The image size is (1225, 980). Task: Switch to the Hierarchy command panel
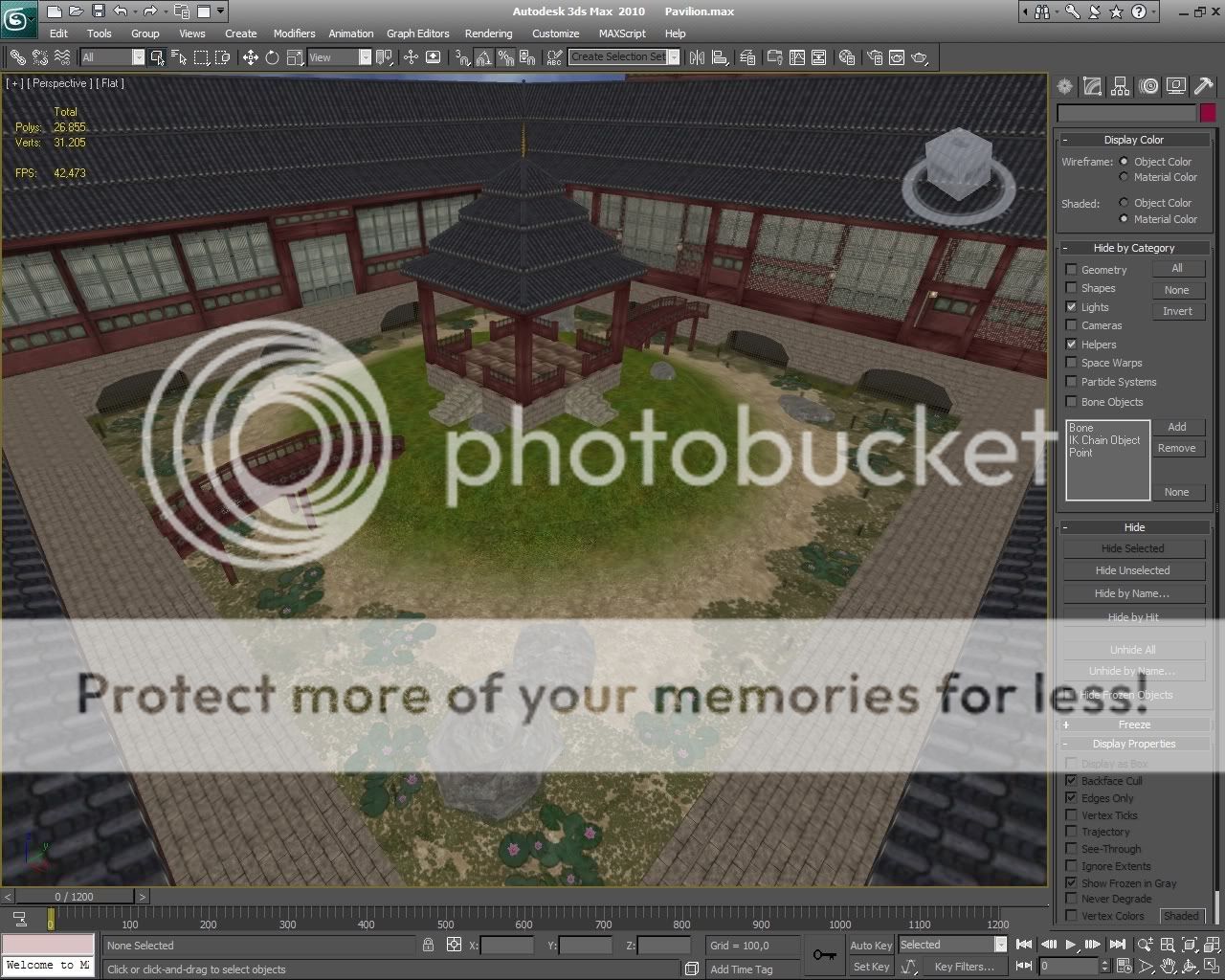(x=1120, y=87)
